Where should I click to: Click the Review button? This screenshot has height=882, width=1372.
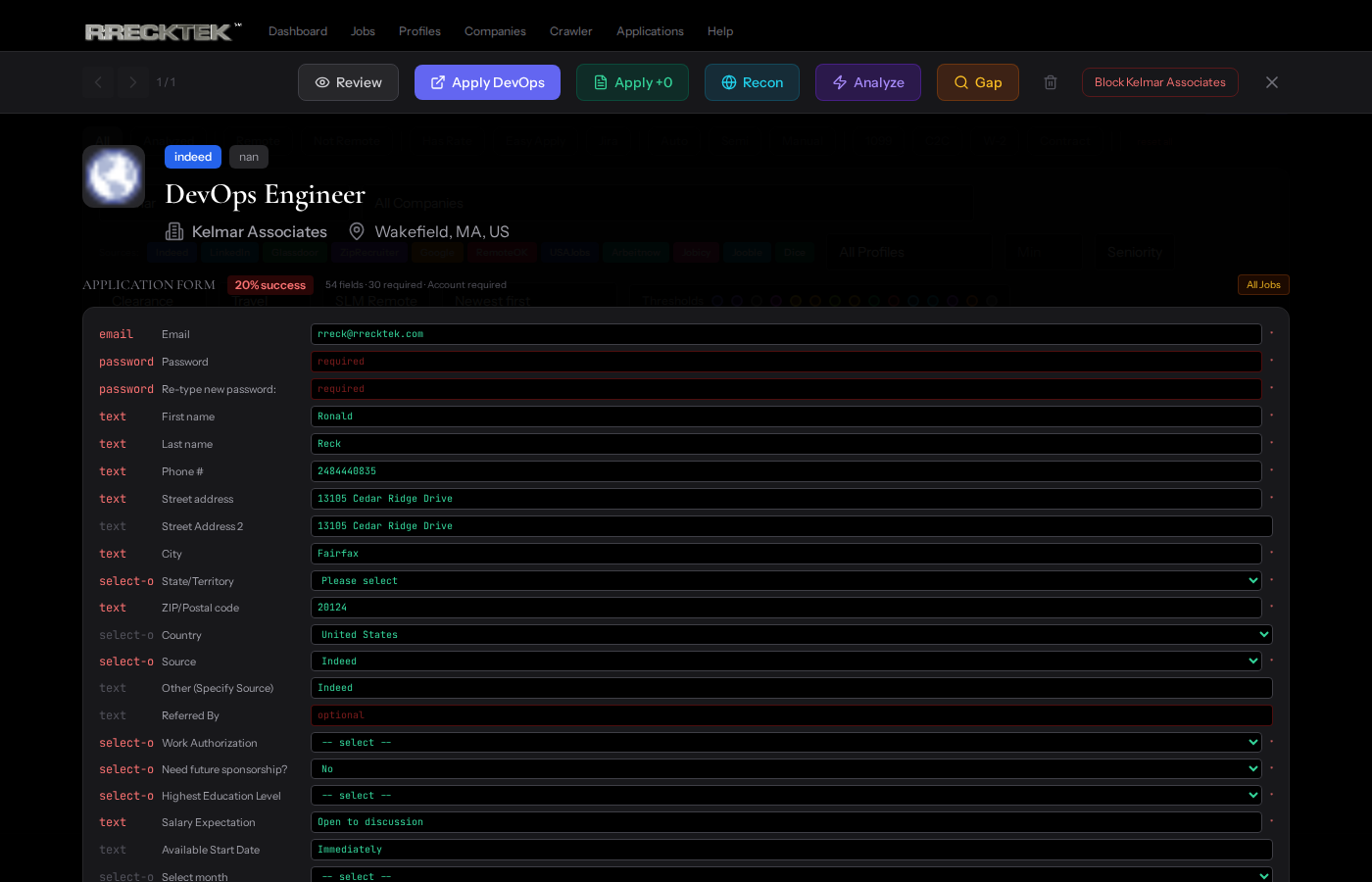[348, 82]
